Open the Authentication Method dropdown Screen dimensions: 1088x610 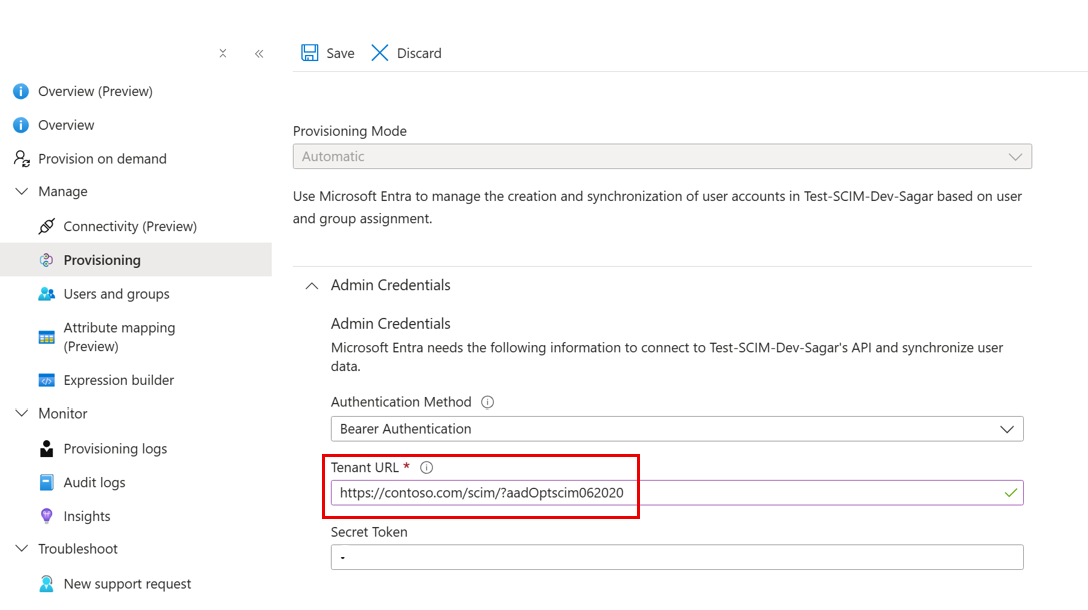(677, 429)
